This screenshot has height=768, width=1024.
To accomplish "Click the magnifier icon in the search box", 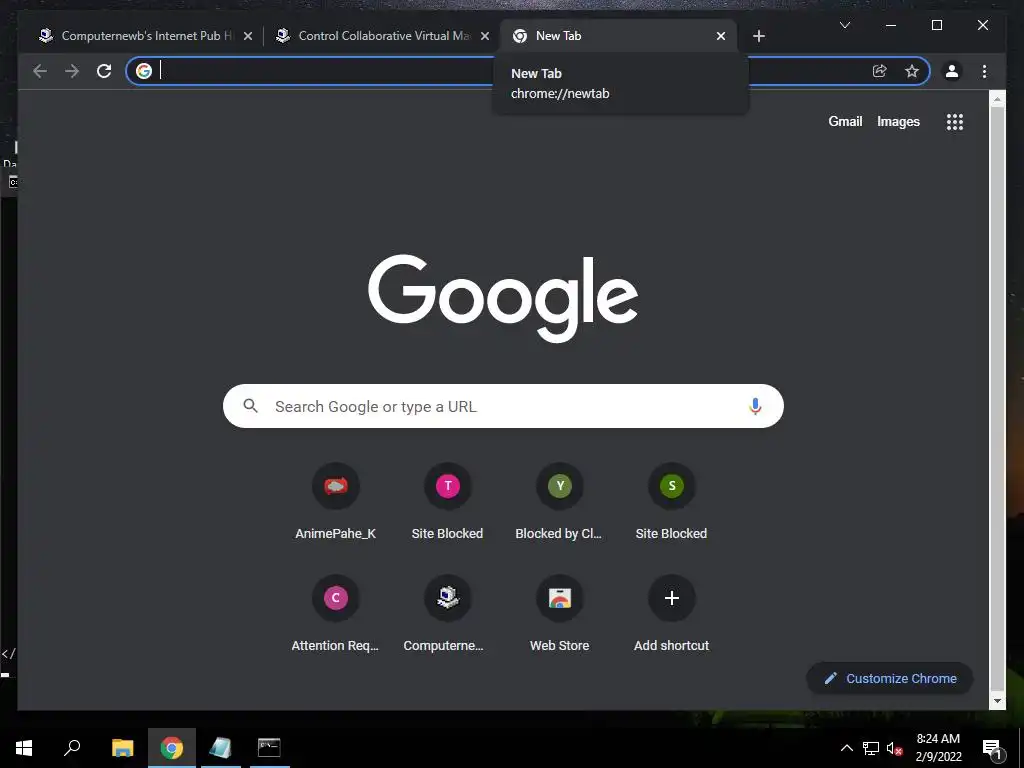I will (250, 406).
